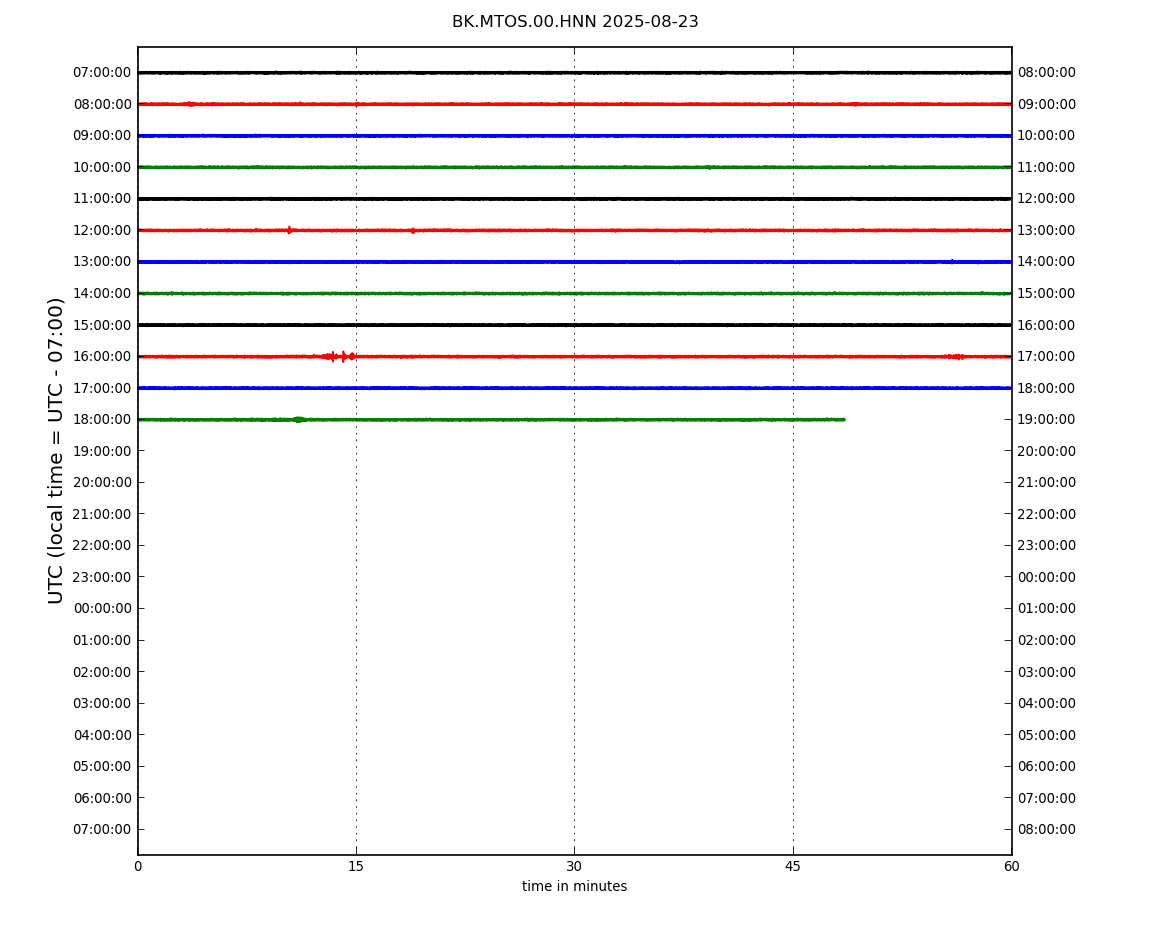The width and height of the screenshot is (1150, 950).
Task: Select the red blip near minute 19 on 12:00:00 trace
Action: tap(413, 230)
